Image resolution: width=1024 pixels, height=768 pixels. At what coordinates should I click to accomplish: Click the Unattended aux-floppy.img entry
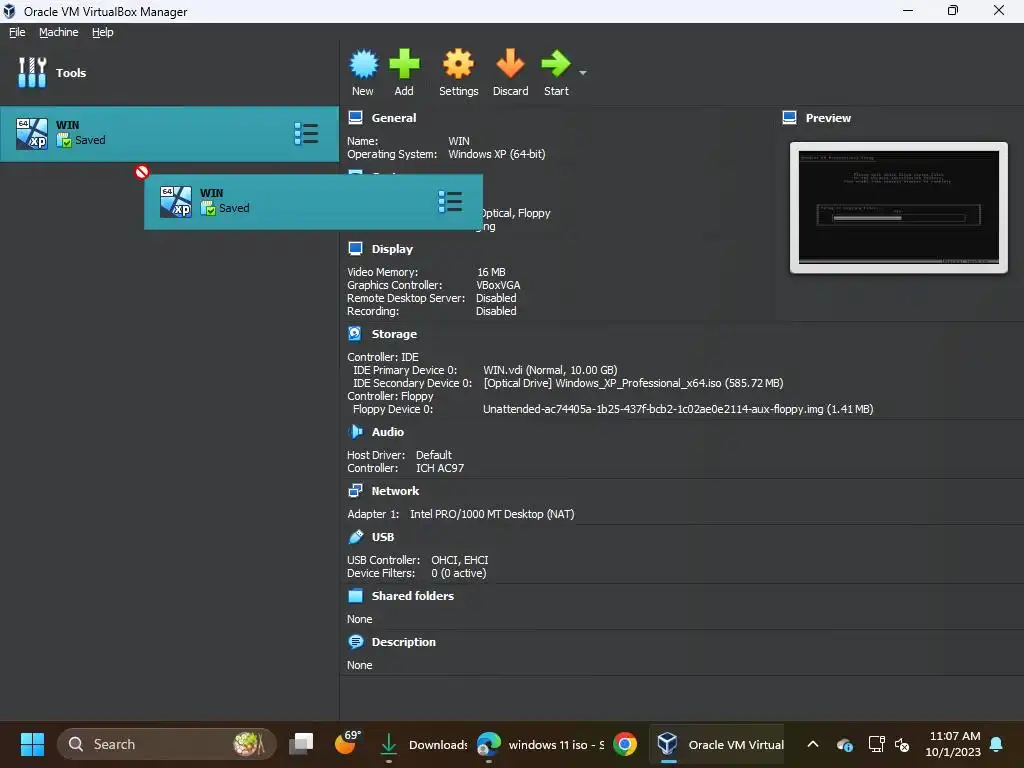pos(678,409)
